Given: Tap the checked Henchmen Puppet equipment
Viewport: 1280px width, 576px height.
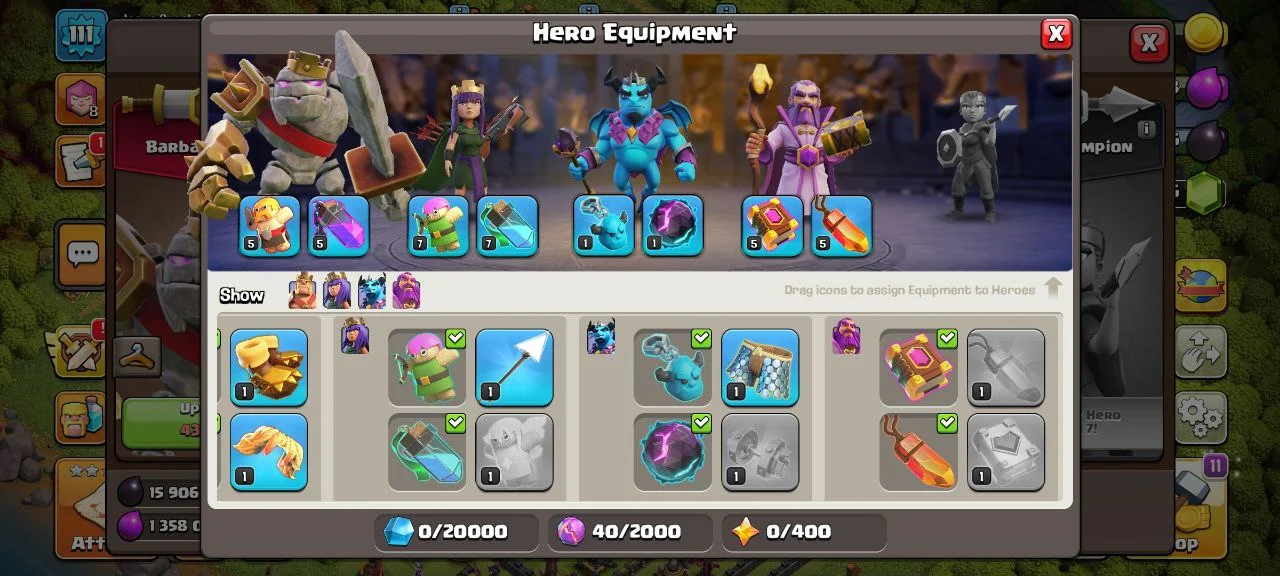Looking at the screenshot, I should 673,367.
